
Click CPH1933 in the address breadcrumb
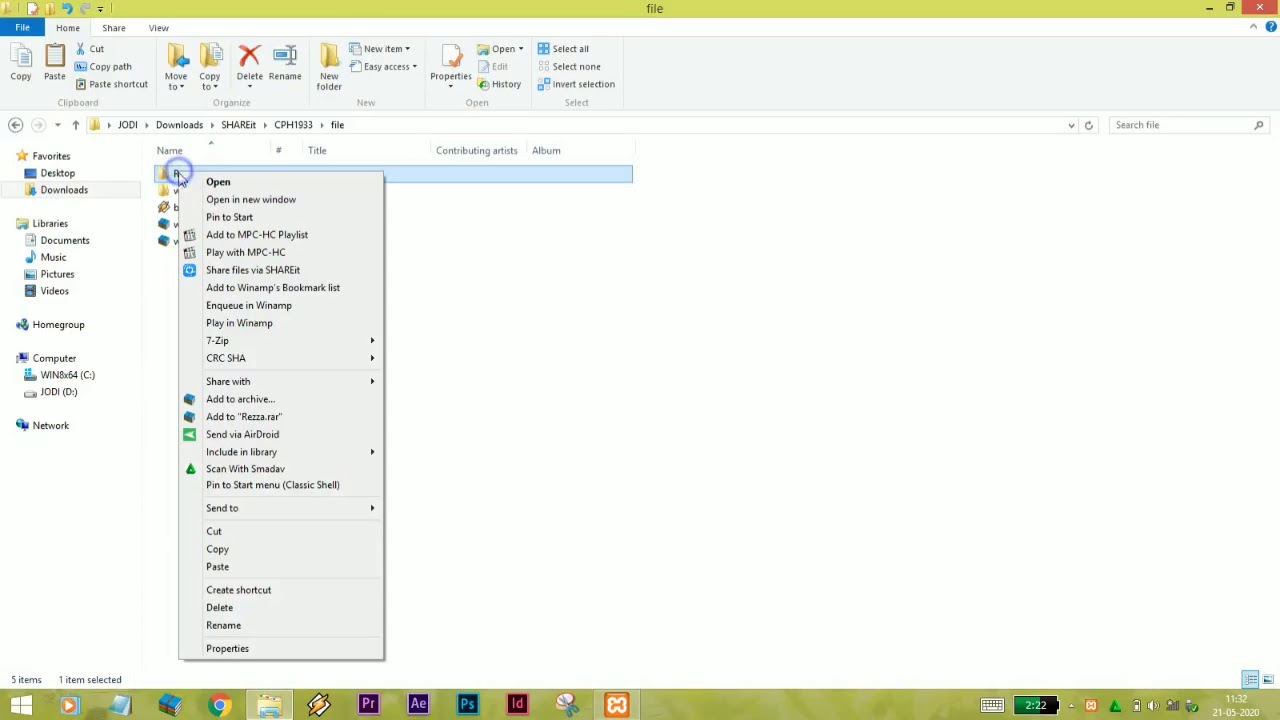pyautogui.click(x=293, y=125)
